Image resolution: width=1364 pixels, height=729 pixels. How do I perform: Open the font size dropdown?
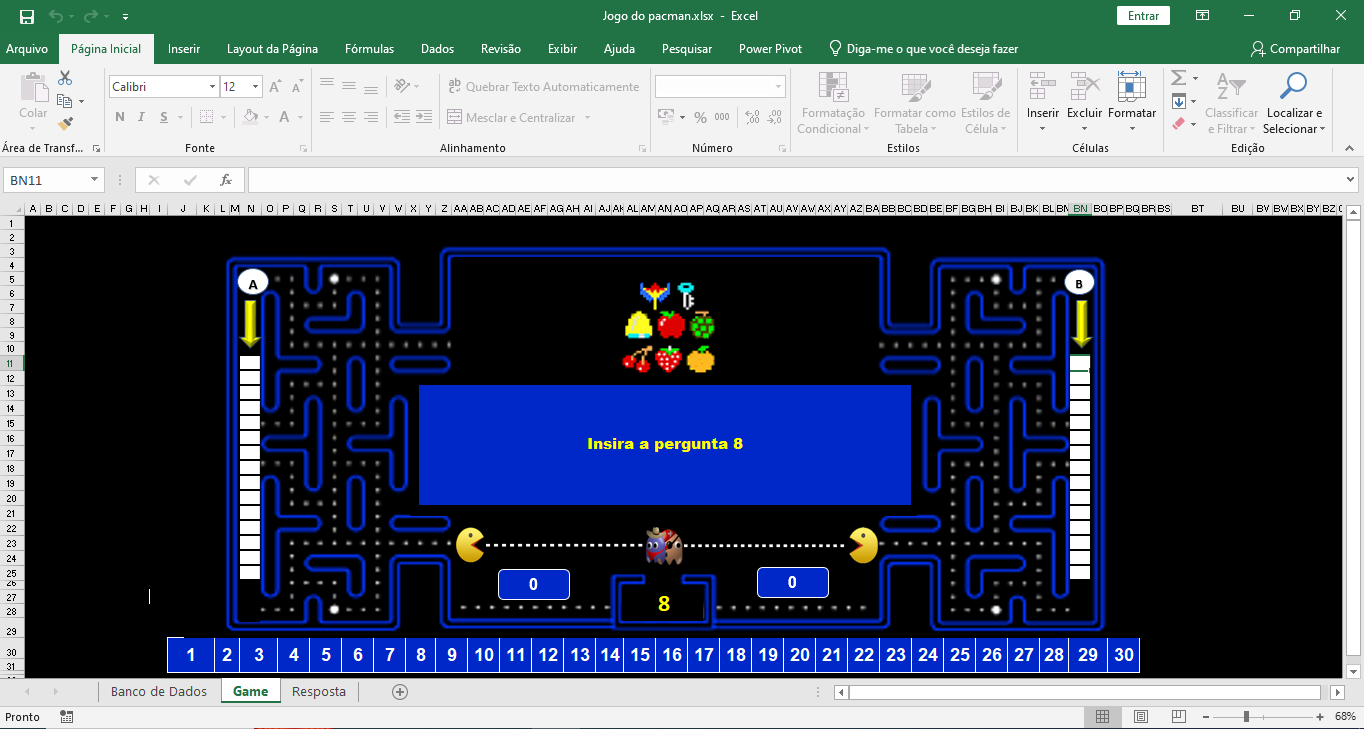coord(253,87)
